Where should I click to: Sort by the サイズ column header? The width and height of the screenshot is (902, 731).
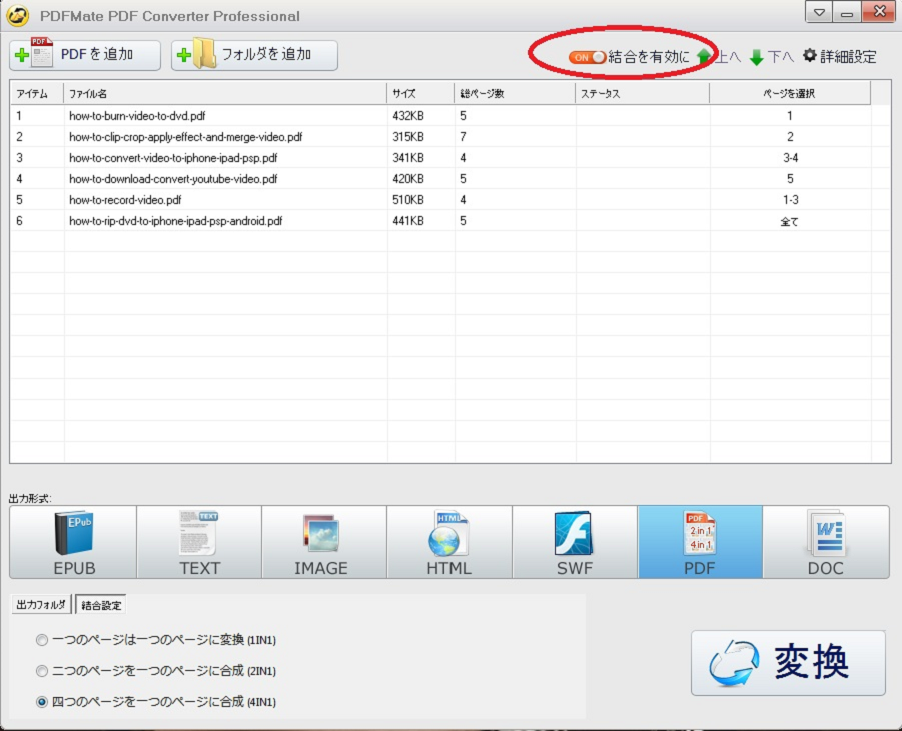click(421, 94)
